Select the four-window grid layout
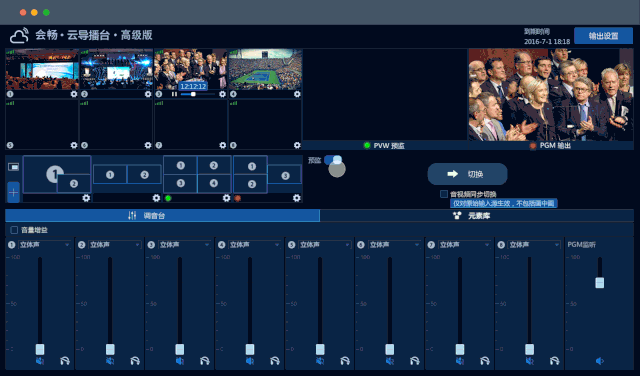This screenshot has width=640, height=376. coord(198,174)
